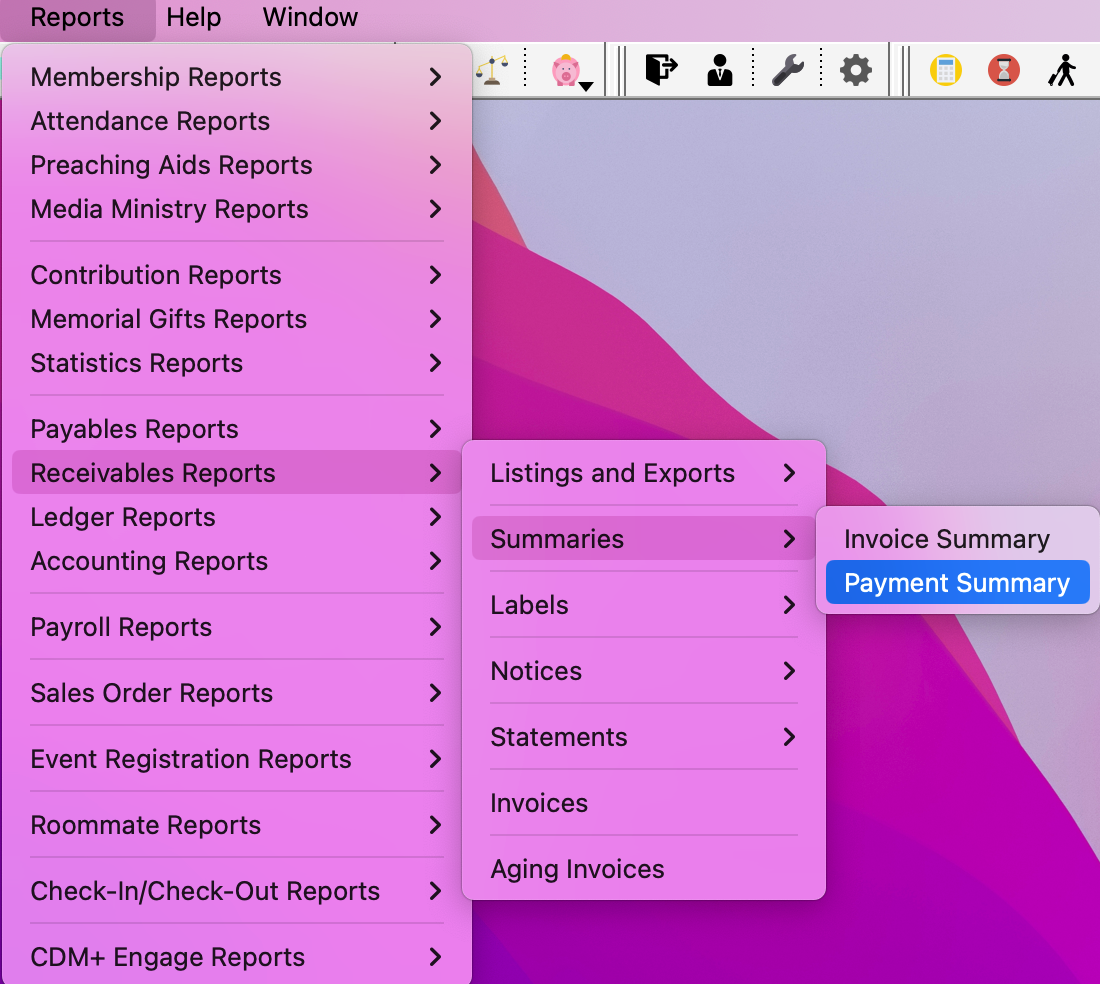Expand the Statements submenu chevron
The image size is (1100, 984).
coord(789,737)
